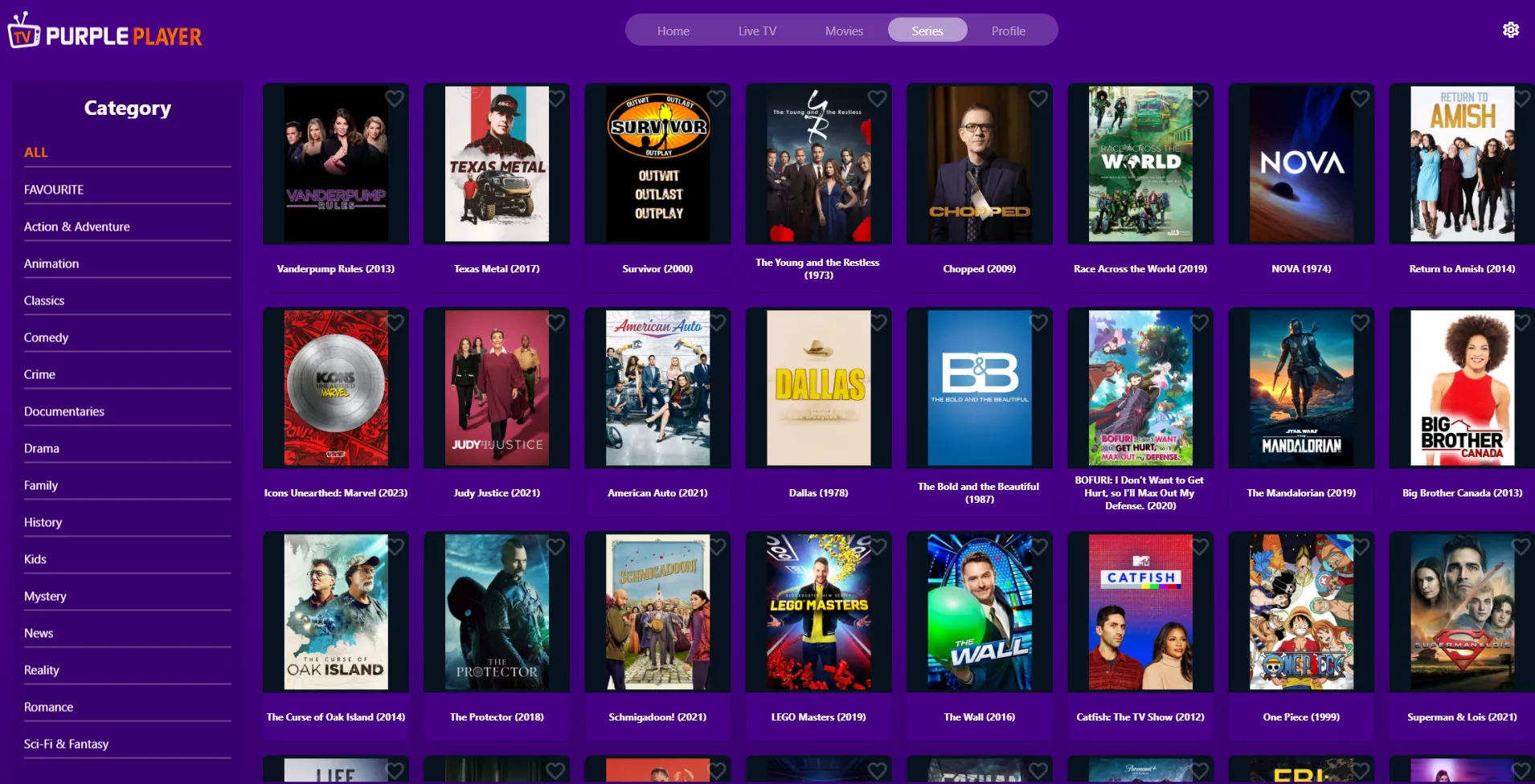Select Sci-Fi & Fantasy category
This screenshot has height=784, width=1535.
128,744
